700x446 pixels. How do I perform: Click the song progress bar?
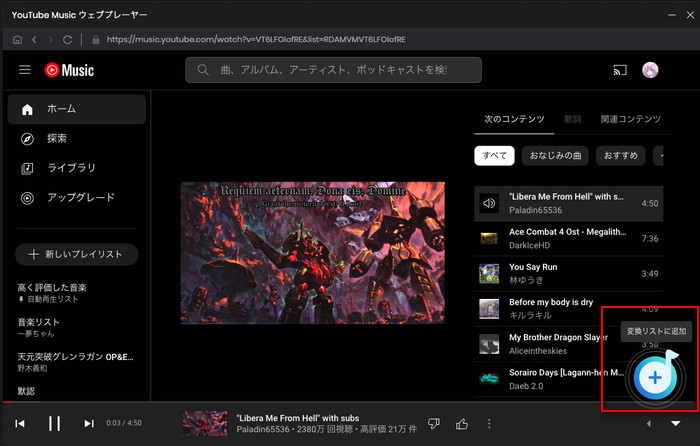(350, 402)
